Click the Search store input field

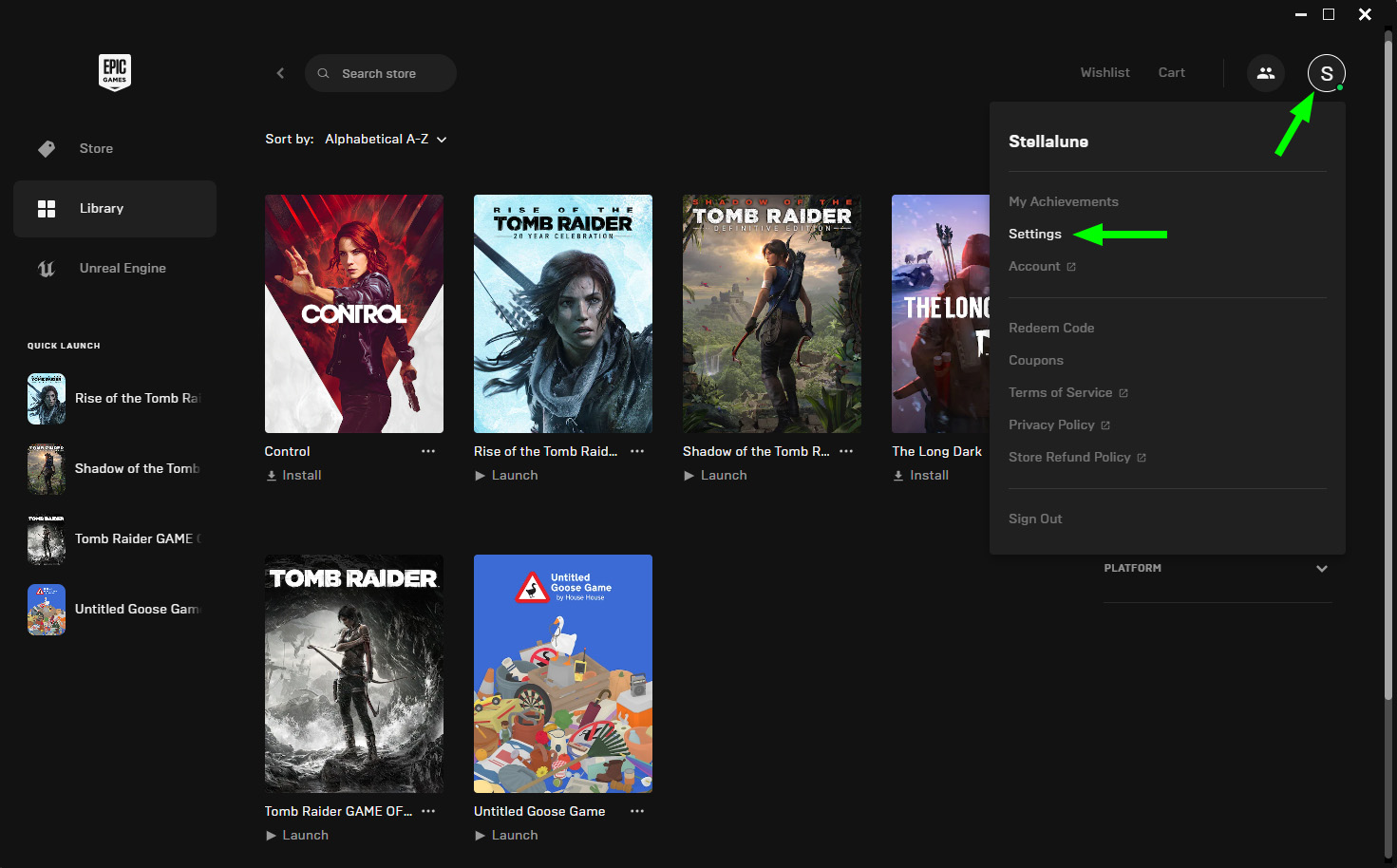pyautogui.click(x=389, y=73)
